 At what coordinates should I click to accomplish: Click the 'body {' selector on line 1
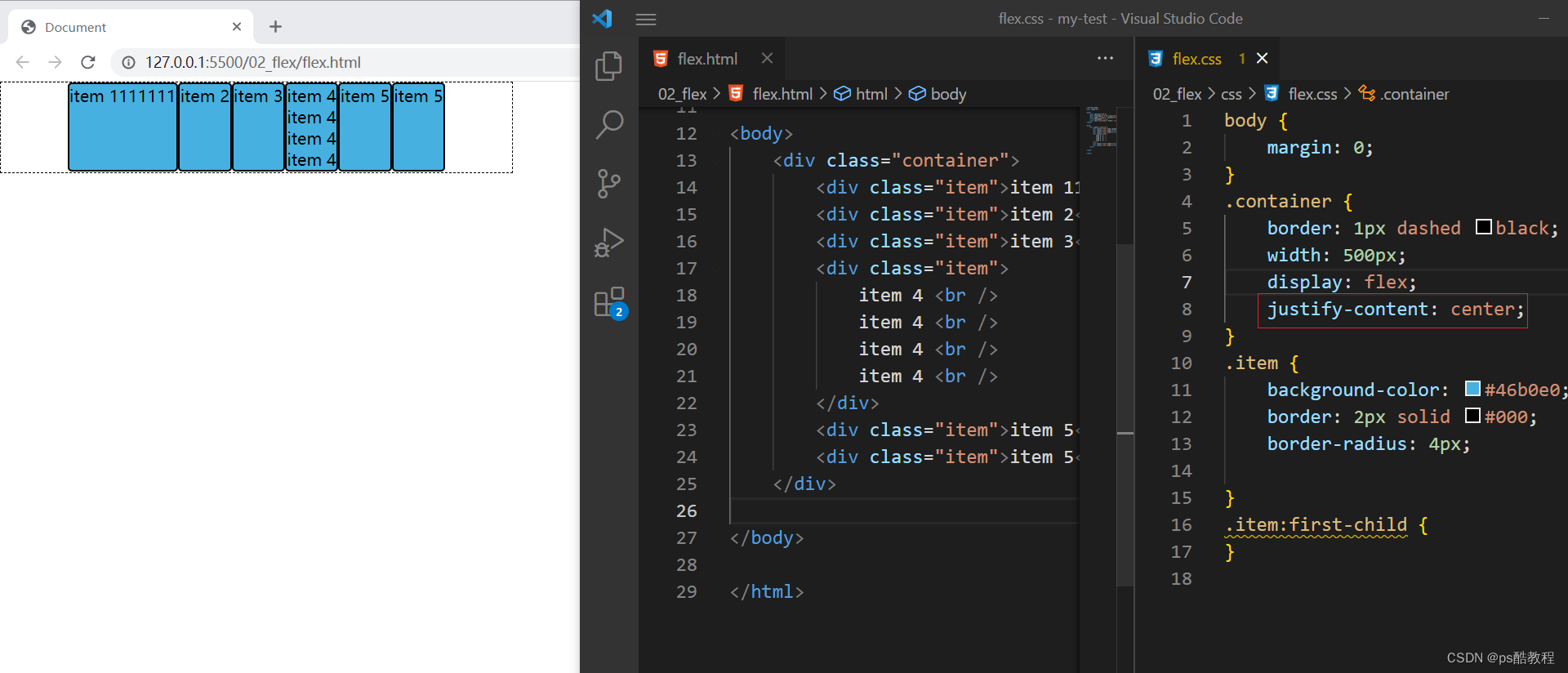pyautogui.click(x=1256, y=121)
